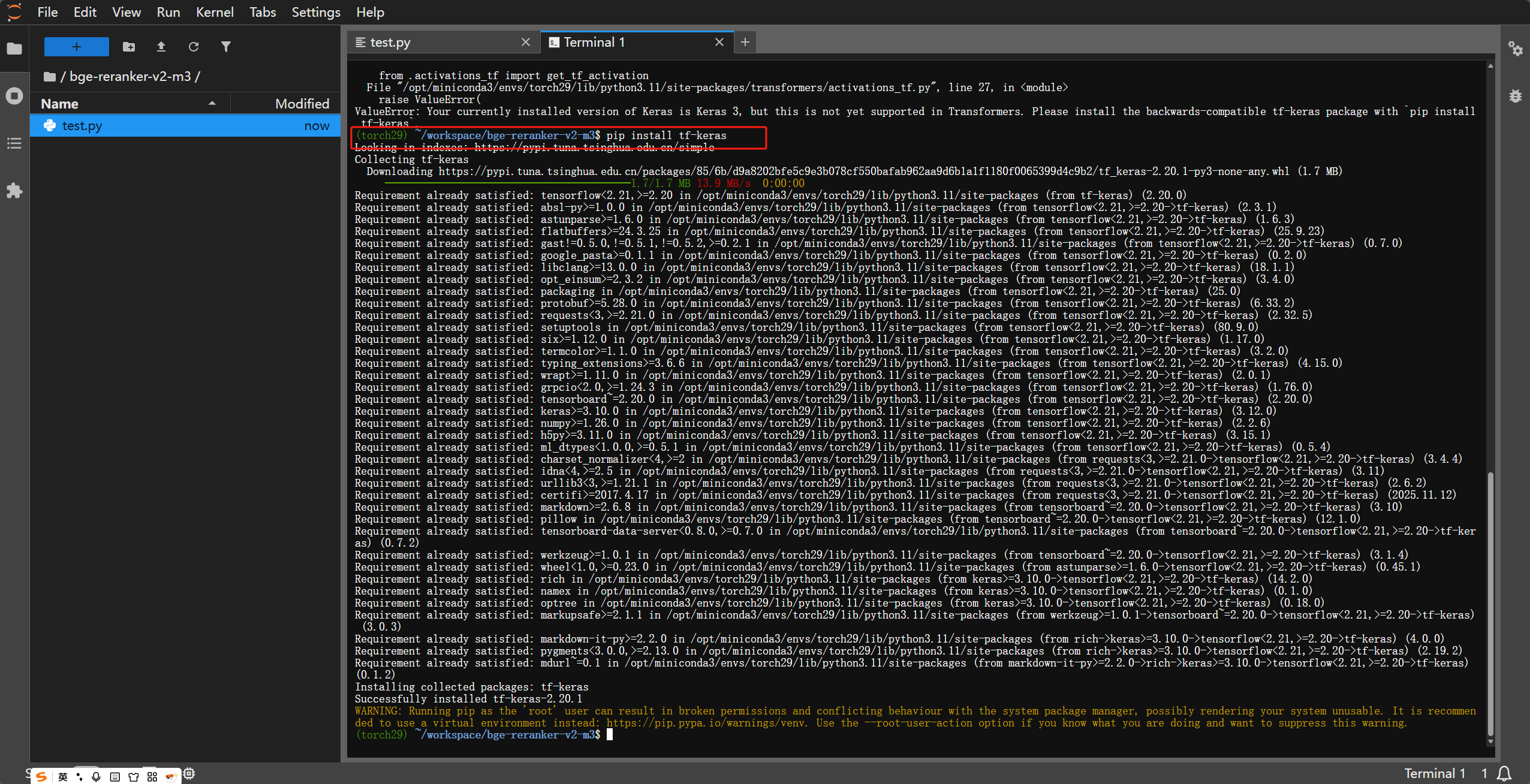This screenshot has width=1530, height=784.
Task: Click the Terminal 1 status bar label
Action: pyautogui.click(x=1434, y=773)
